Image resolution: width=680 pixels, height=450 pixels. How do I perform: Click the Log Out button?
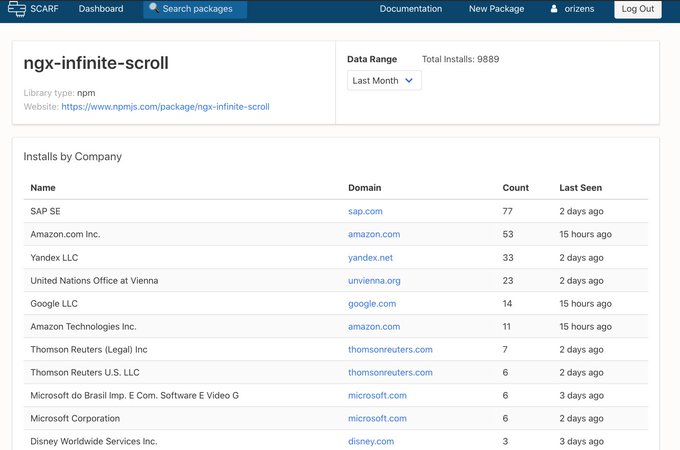point(638,9)
